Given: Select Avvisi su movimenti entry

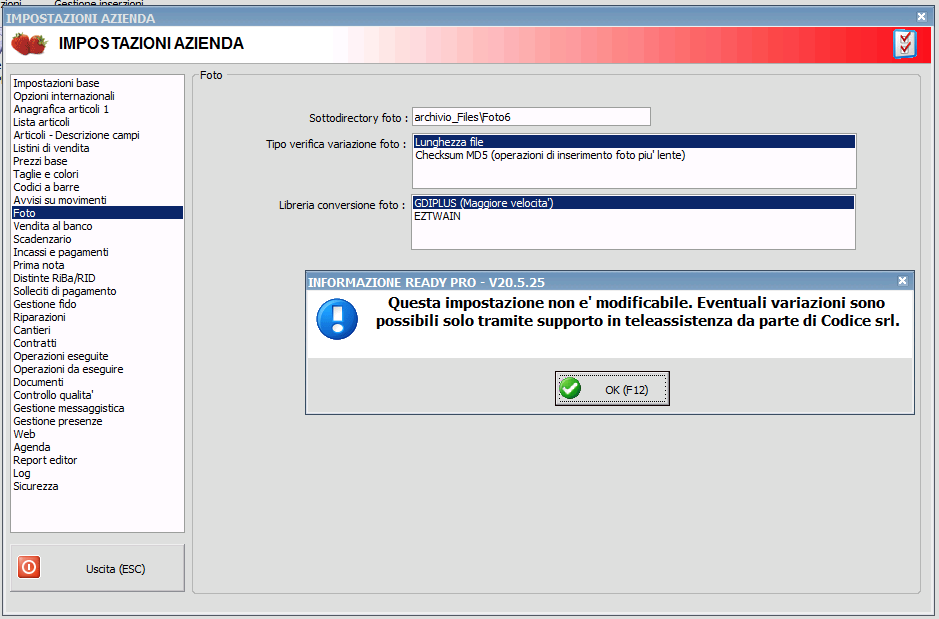Looking at the screenshot, I should pyautogui.click(x=98, y=200).
